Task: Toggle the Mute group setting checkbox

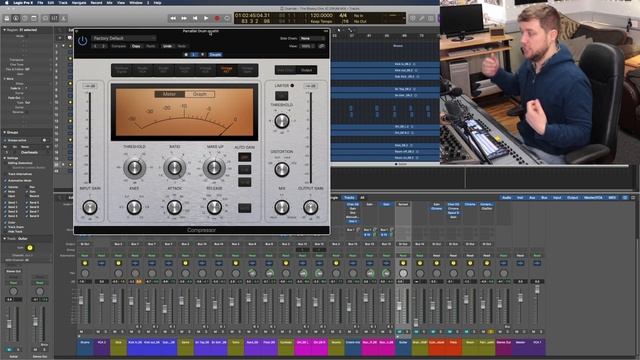Action: [x=5, y=191]
